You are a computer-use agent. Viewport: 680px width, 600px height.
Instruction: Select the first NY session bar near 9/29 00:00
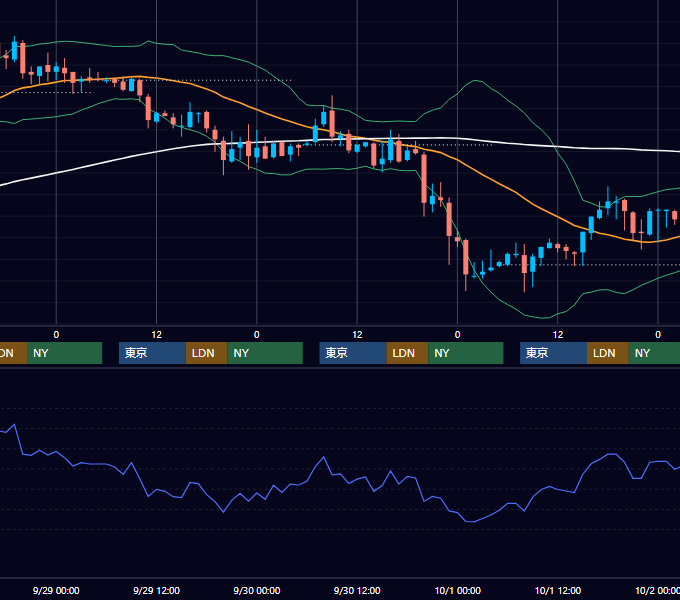pyautogui.click(x=64, y=353)
